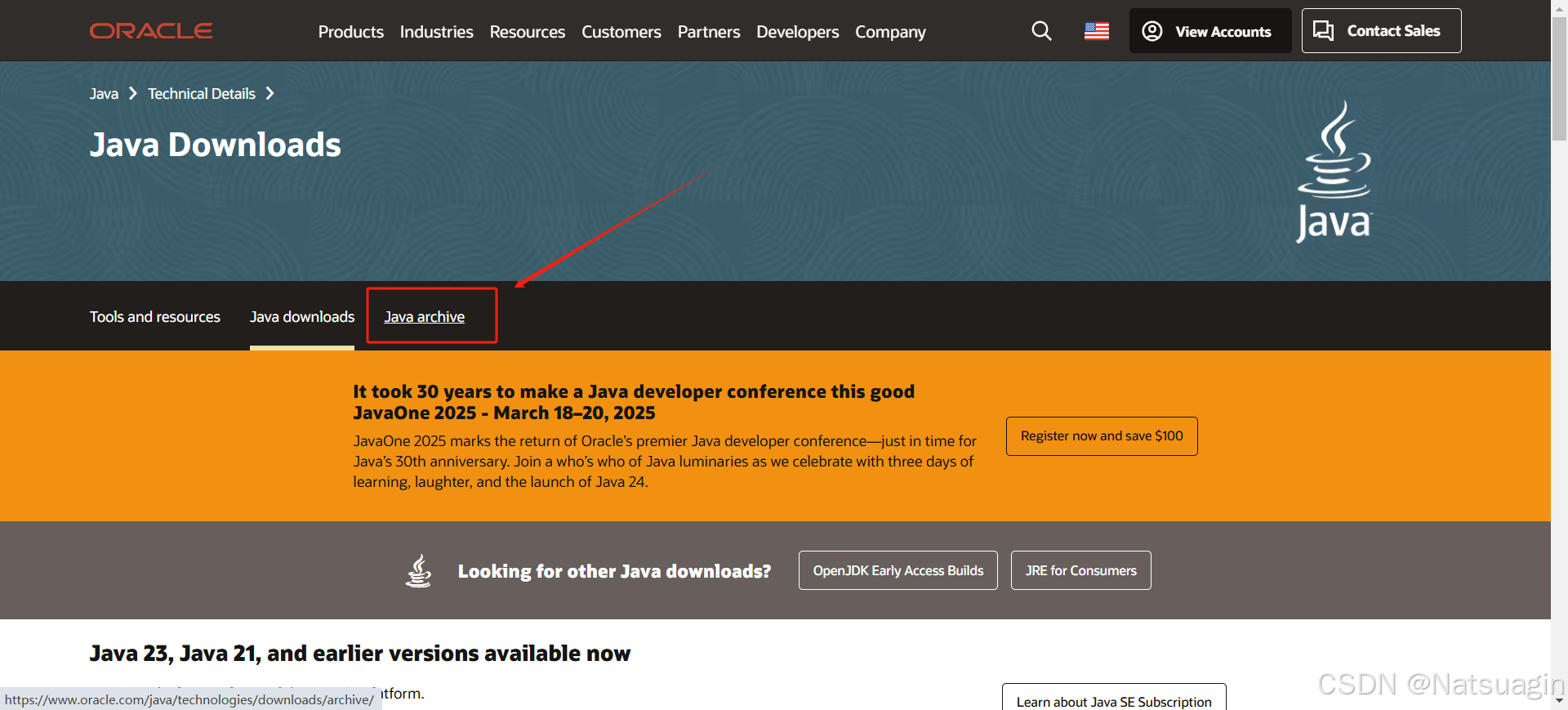Open OpenJDK Early Access Builds
1568x710 pixels.
pos(898,570)
